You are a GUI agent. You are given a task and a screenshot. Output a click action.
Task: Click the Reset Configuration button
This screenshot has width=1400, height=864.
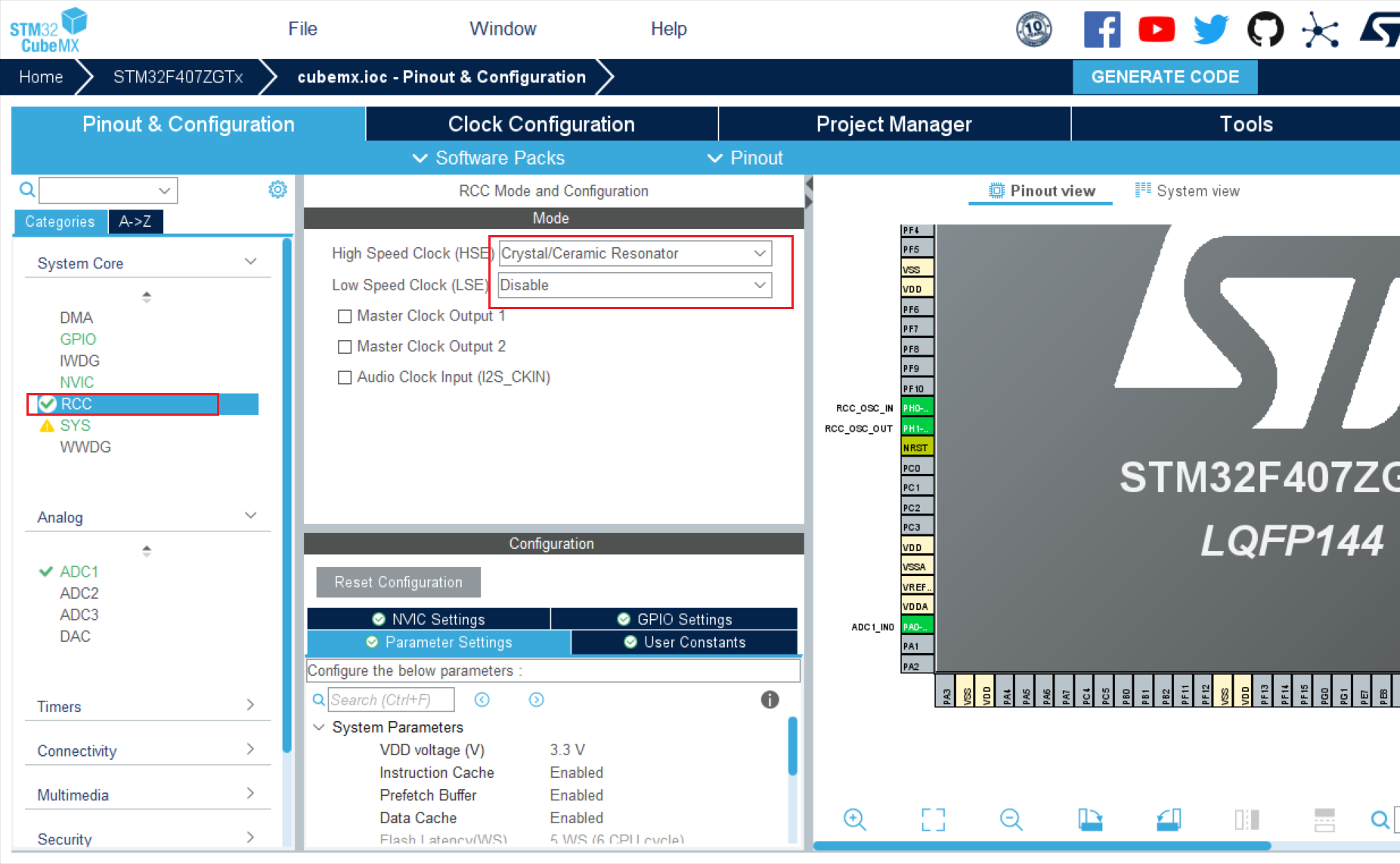(398, 582)
